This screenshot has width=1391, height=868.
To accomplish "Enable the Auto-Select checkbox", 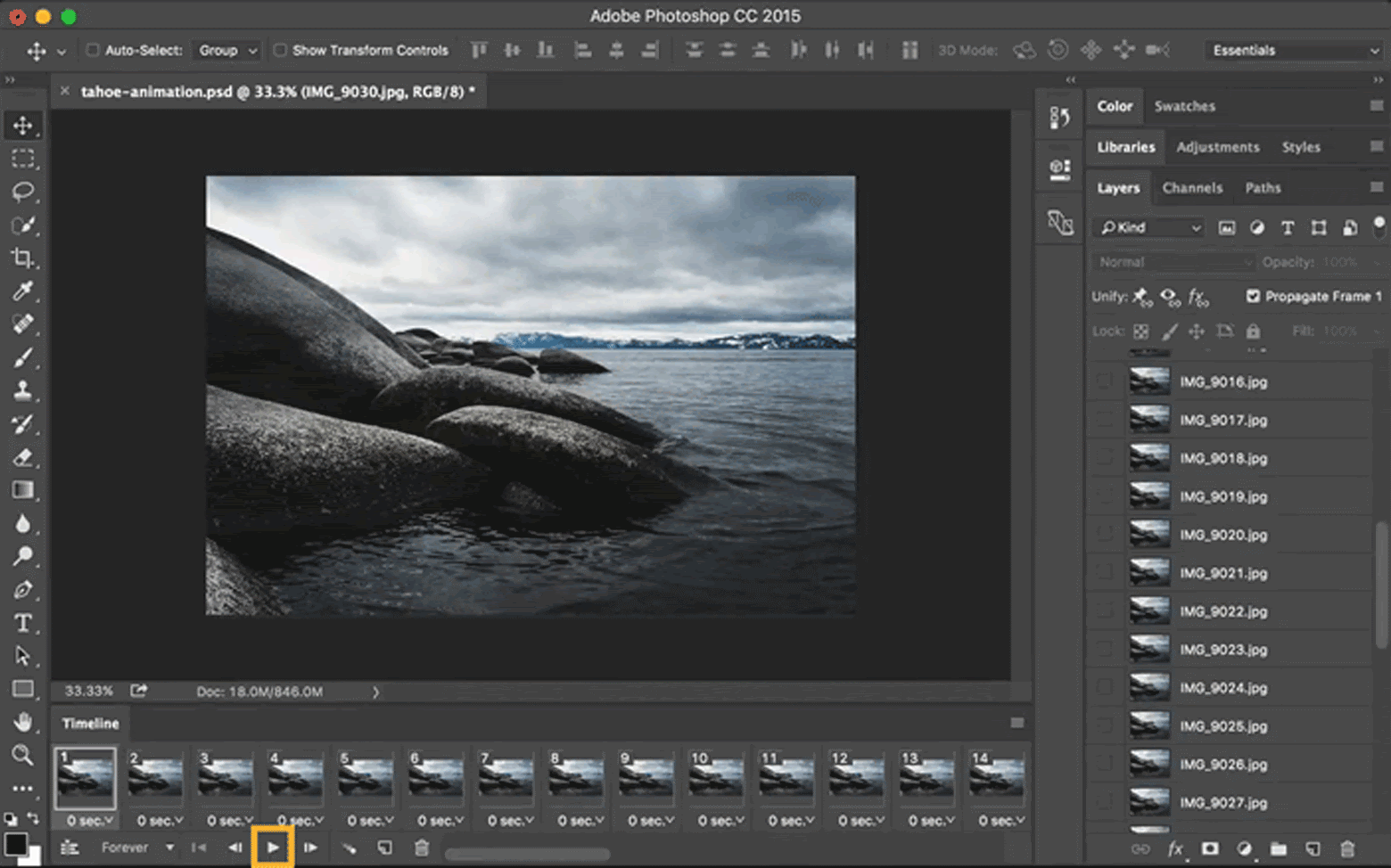I will [93, 50].
